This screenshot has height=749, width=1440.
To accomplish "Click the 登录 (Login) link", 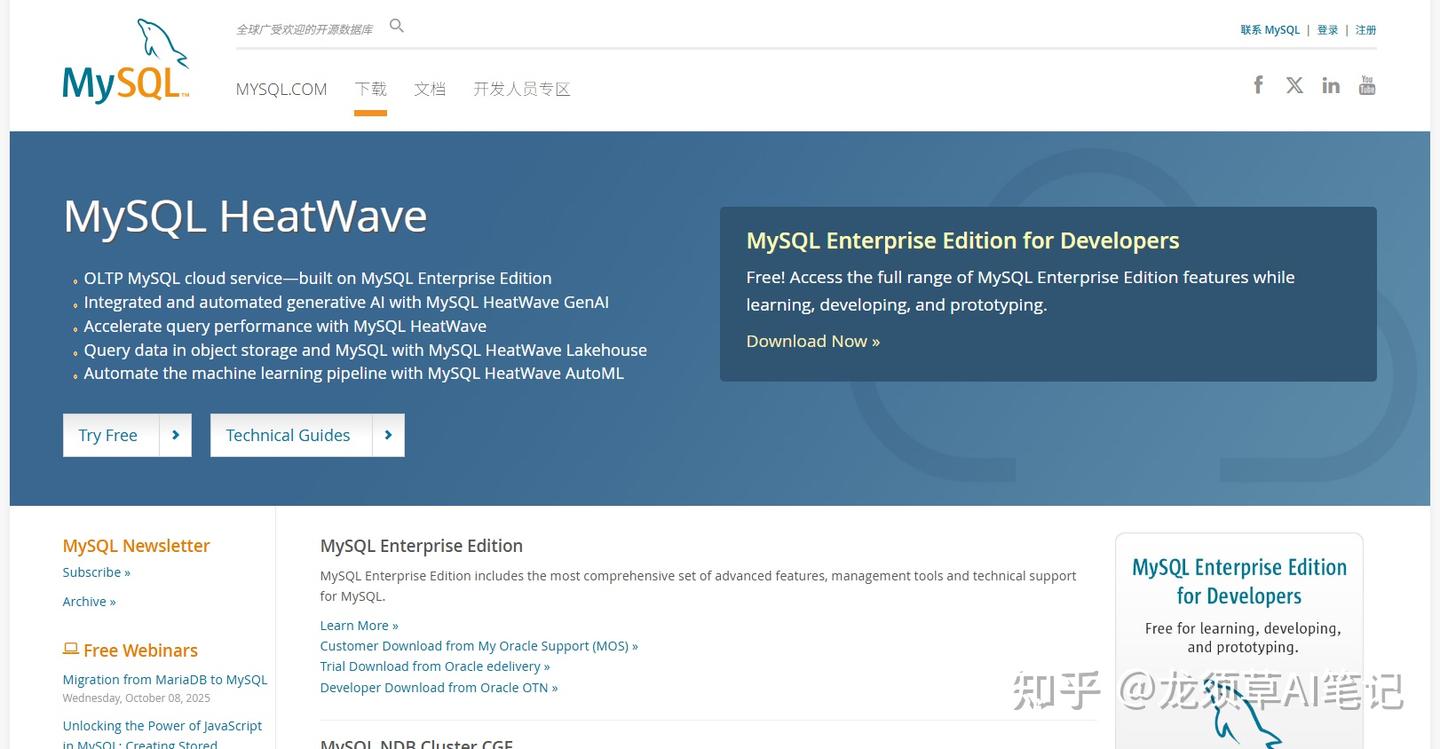I will tap(1328, 30).
